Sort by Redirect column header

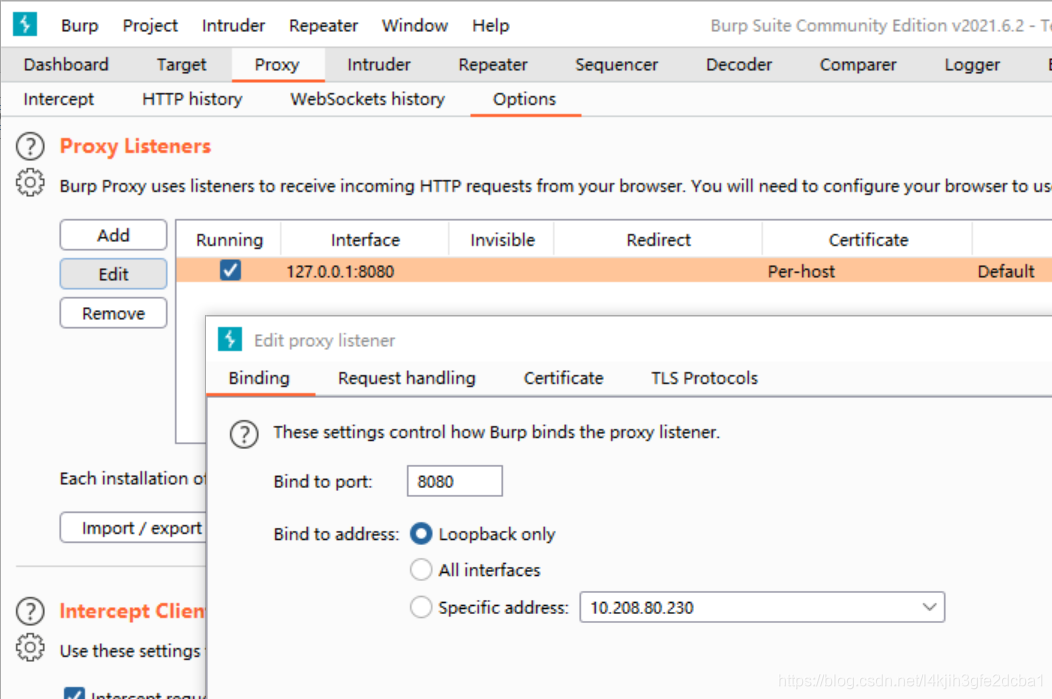coord(658,239)
